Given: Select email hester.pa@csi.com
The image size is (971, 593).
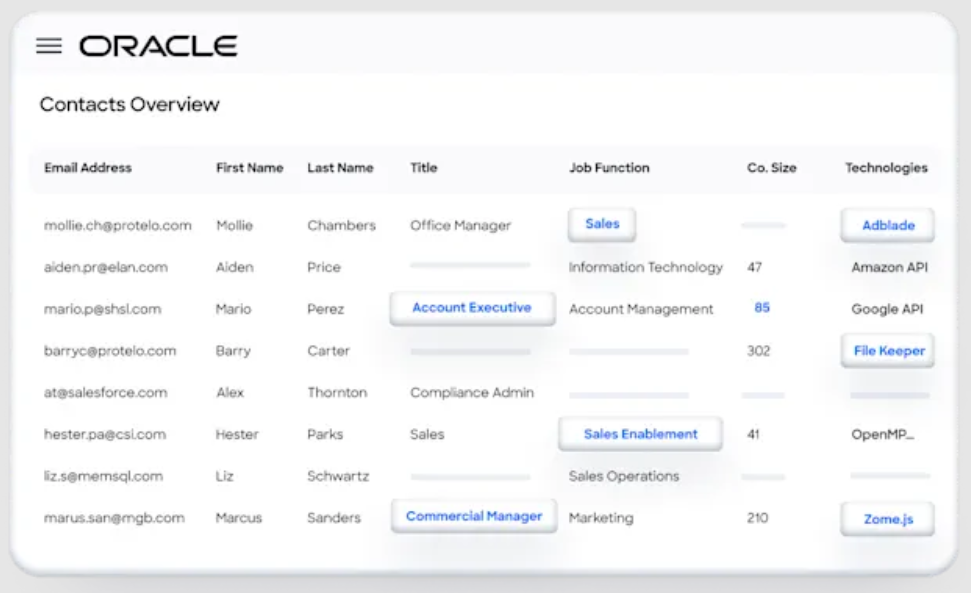Looking at the screenshot, I should [105, 435].
